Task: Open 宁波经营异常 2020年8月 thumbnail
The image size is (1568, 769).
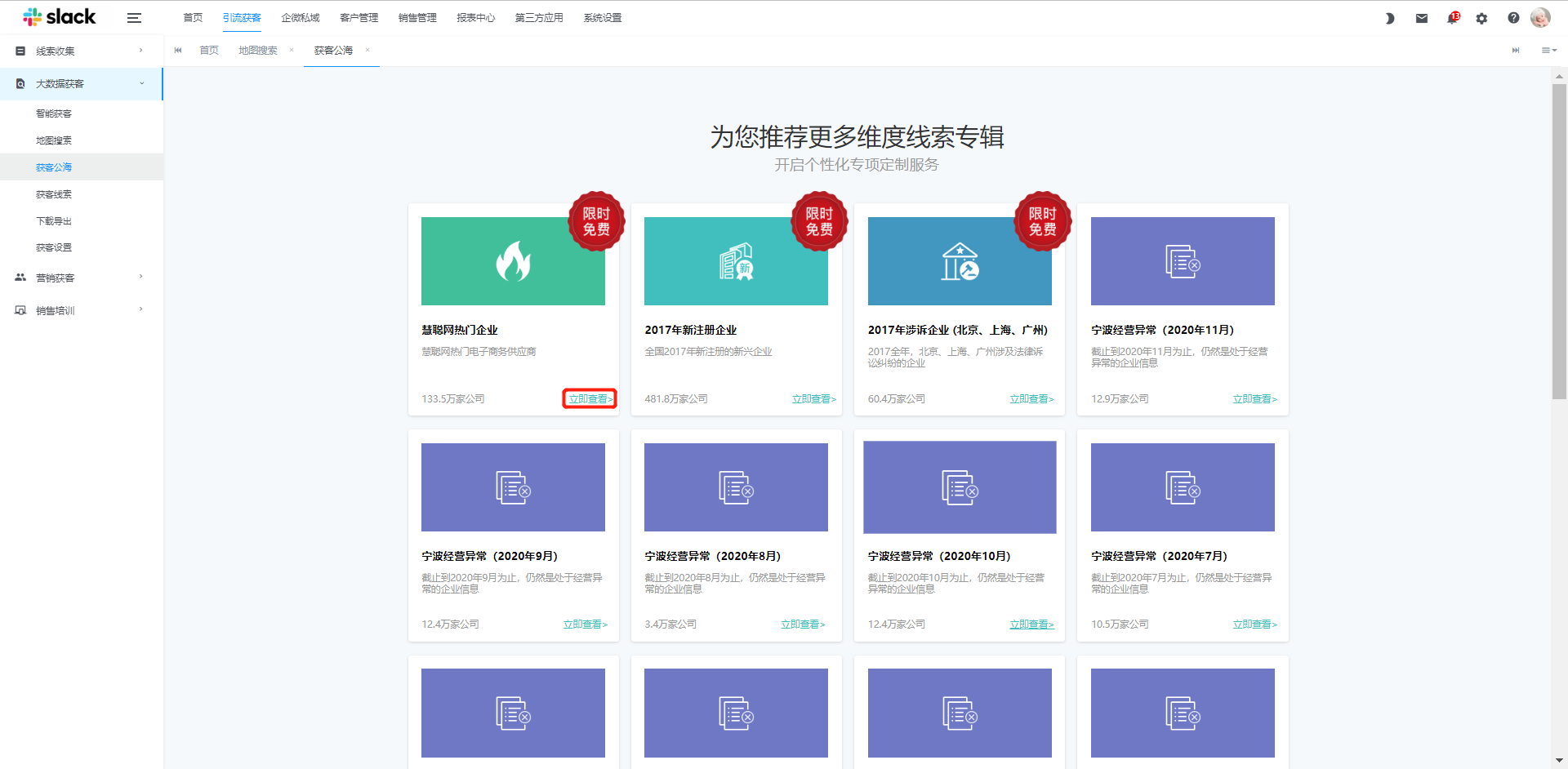Action: tap(736, 487)
